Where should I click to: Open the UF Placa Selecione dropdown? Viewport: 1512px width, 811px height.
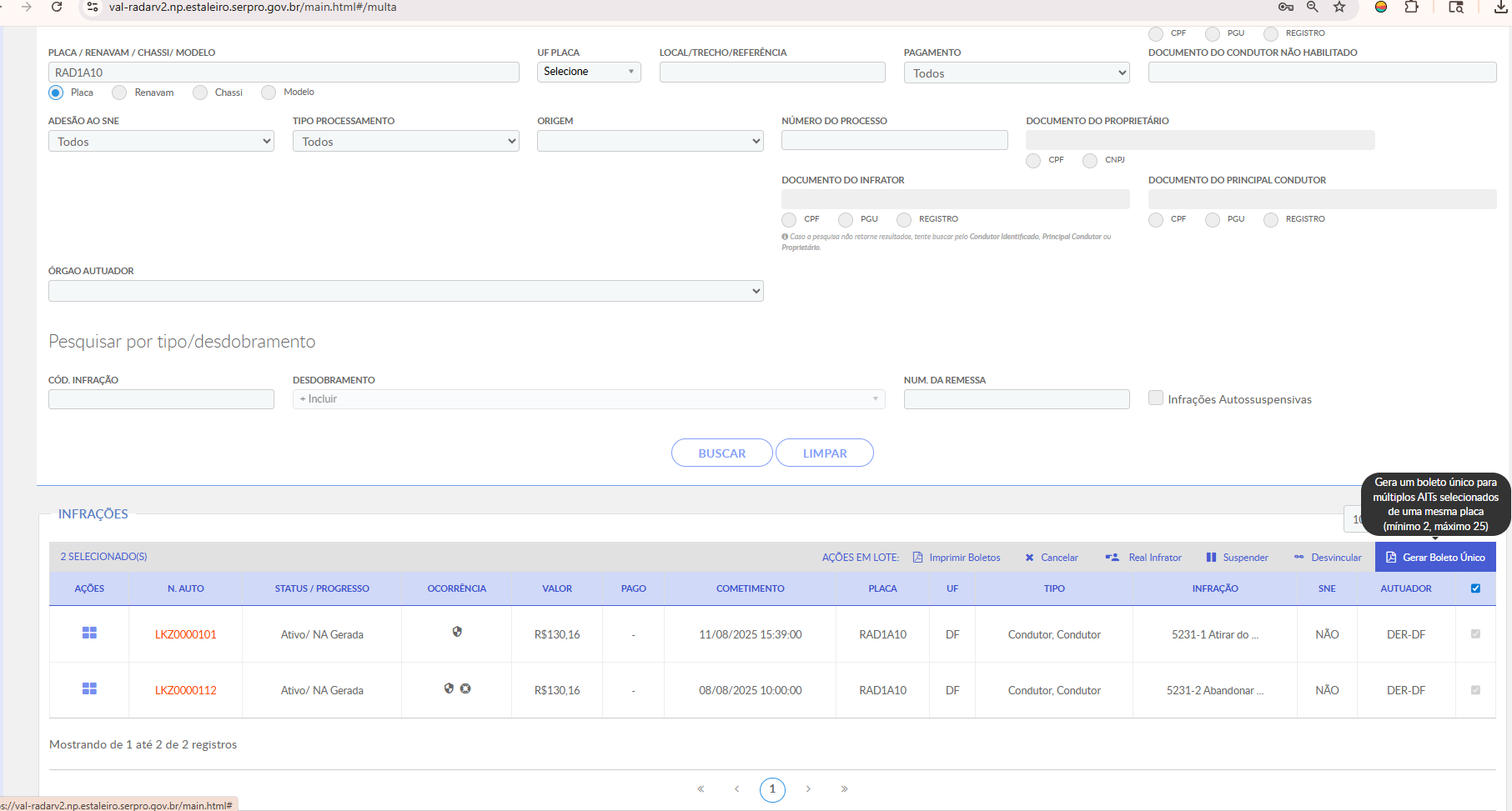pyautogui.click(x=589, y=72)
